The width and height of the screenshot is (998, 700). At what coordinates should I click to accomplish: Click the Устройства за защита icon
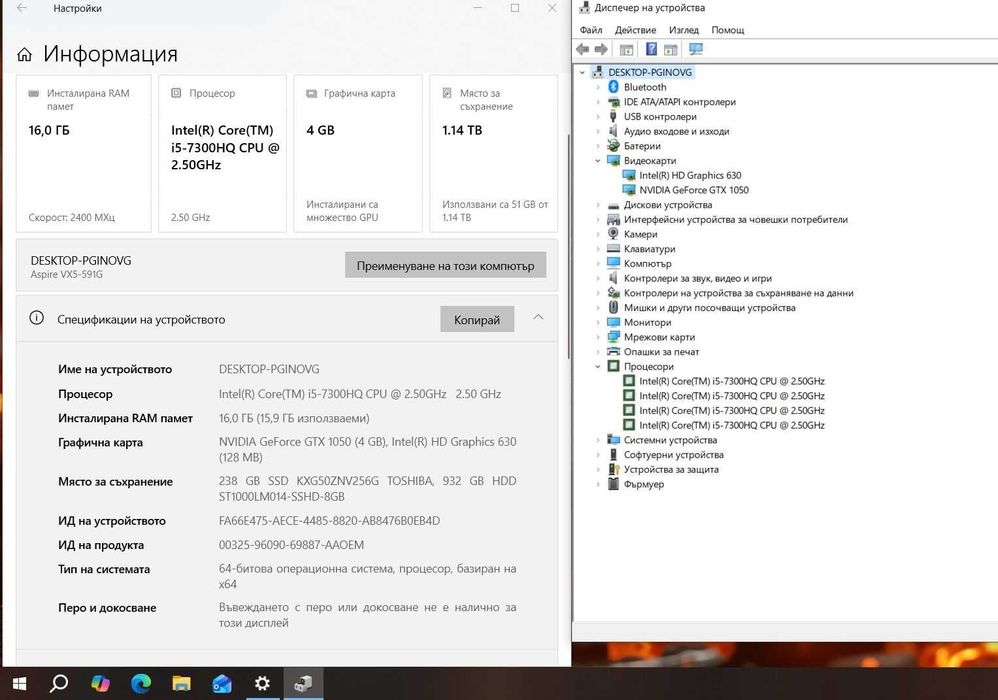(614, 469)
